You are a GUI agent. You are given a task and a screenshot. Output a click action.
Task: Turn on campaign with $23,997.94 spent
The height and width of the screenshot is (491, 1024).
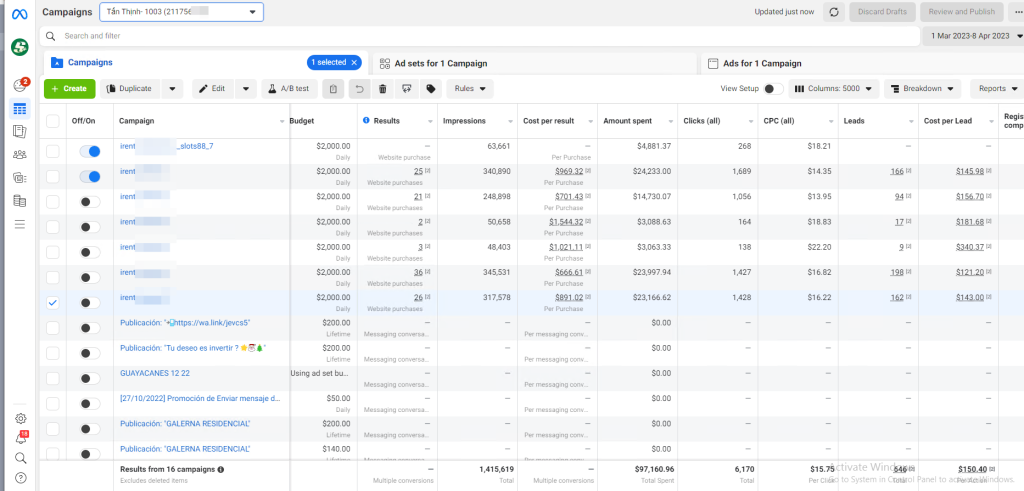pyautogui.click(x=90, y=277)
